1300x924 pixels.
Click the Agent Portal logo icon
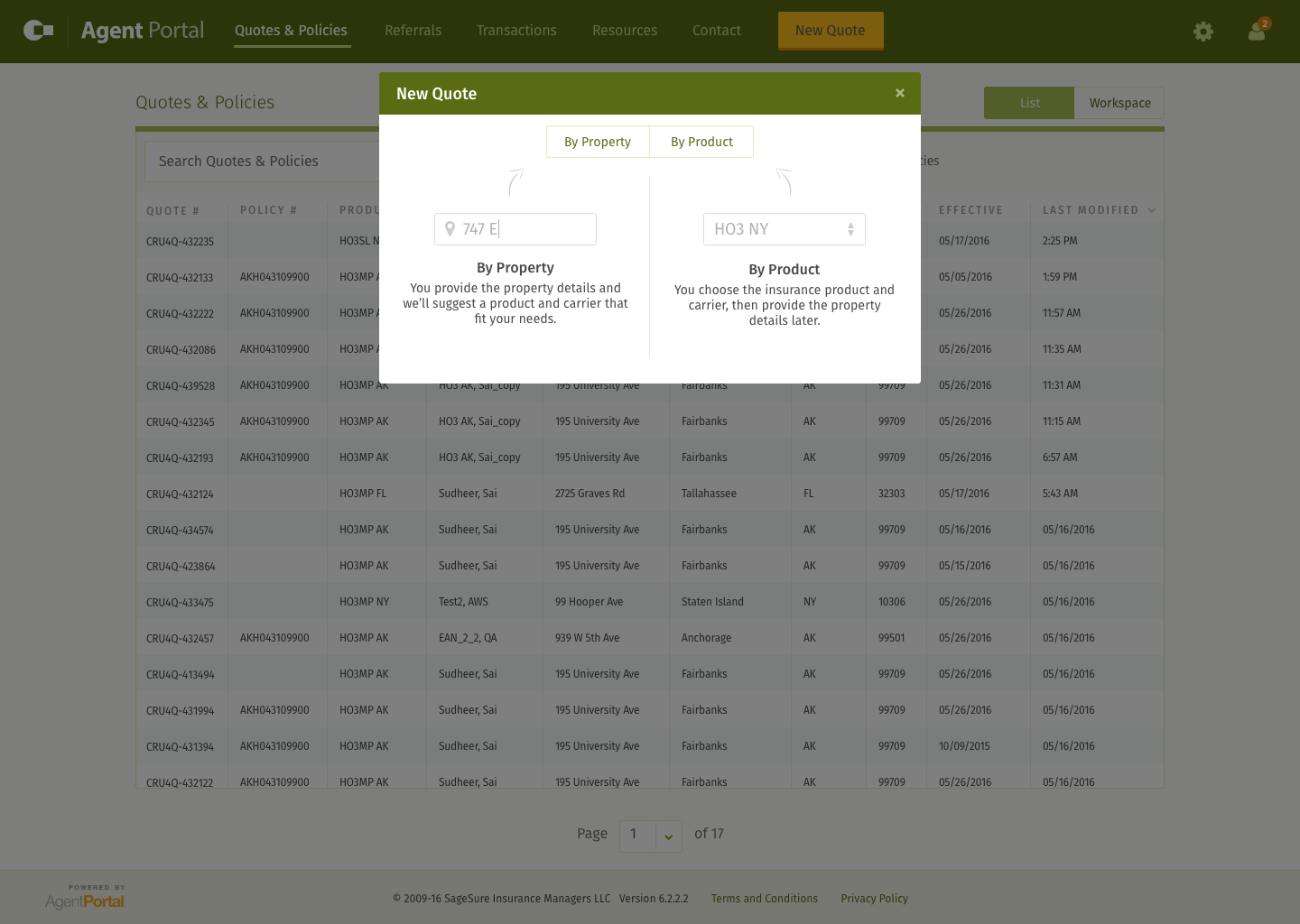click(x=38, y=31)
